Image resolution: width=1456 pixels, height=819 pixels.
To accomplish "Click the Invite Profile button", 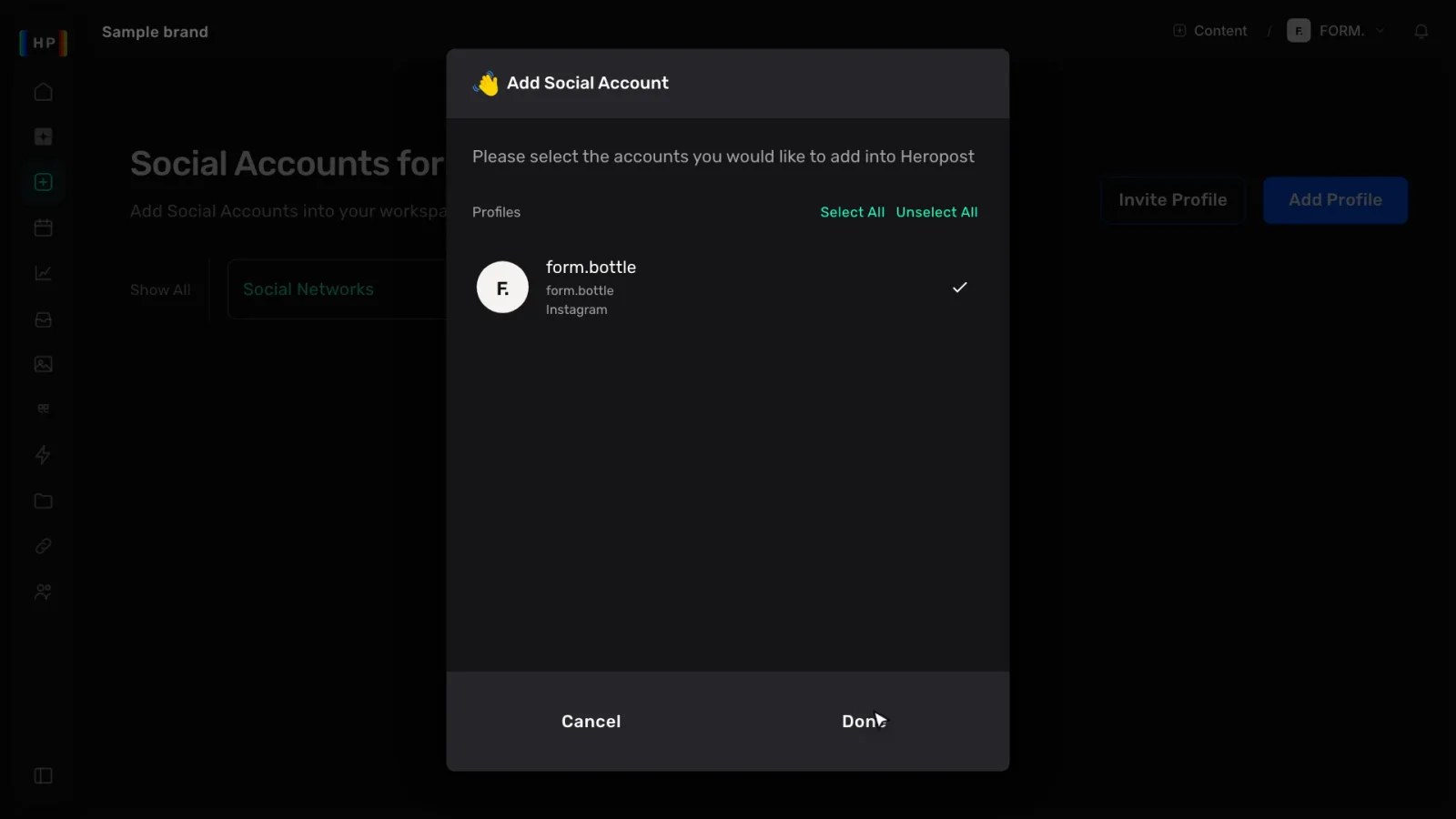I will (1172, 200).
